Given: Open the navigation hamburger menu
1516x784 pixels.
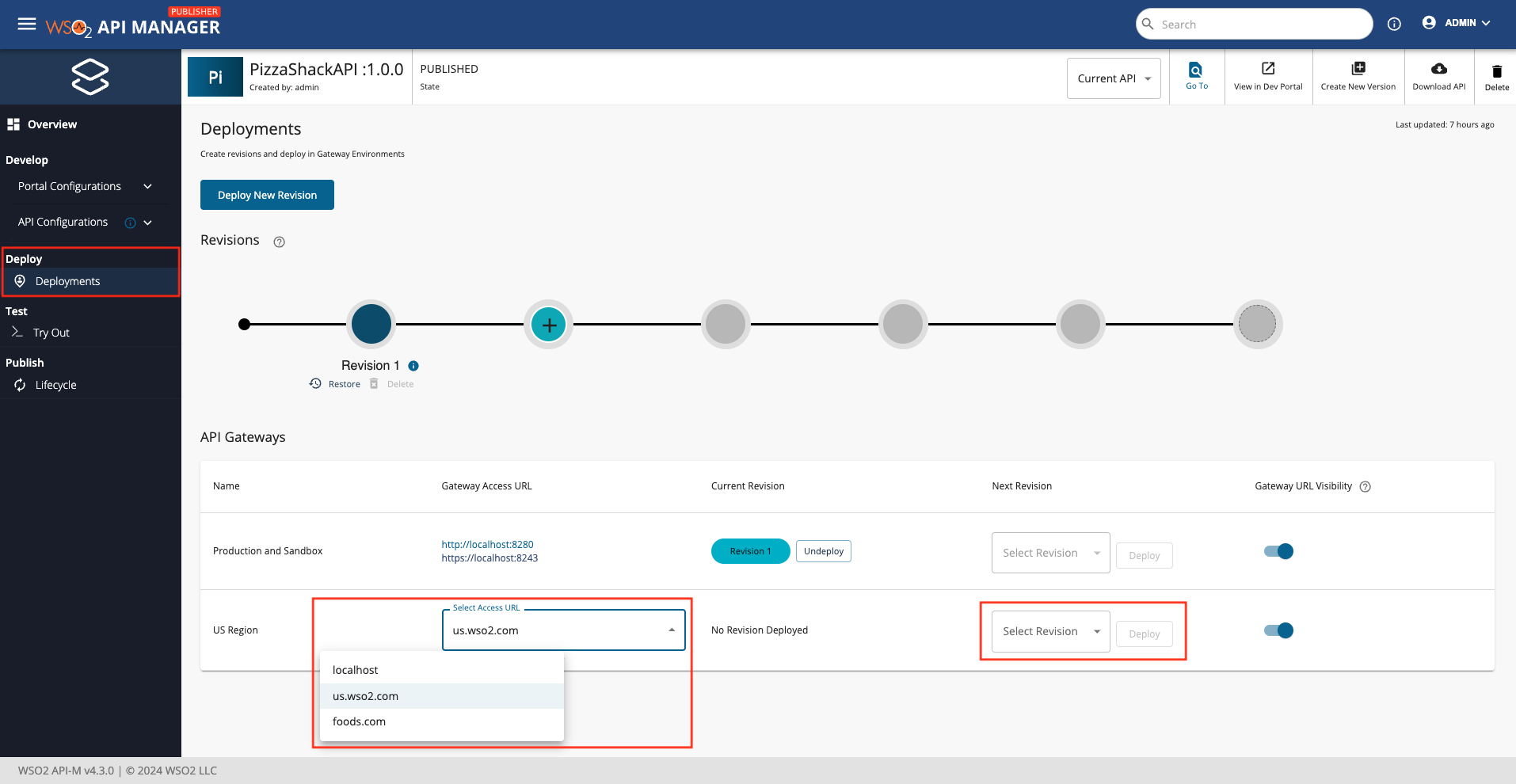Looking at the screenshot, I should (26, 24).
